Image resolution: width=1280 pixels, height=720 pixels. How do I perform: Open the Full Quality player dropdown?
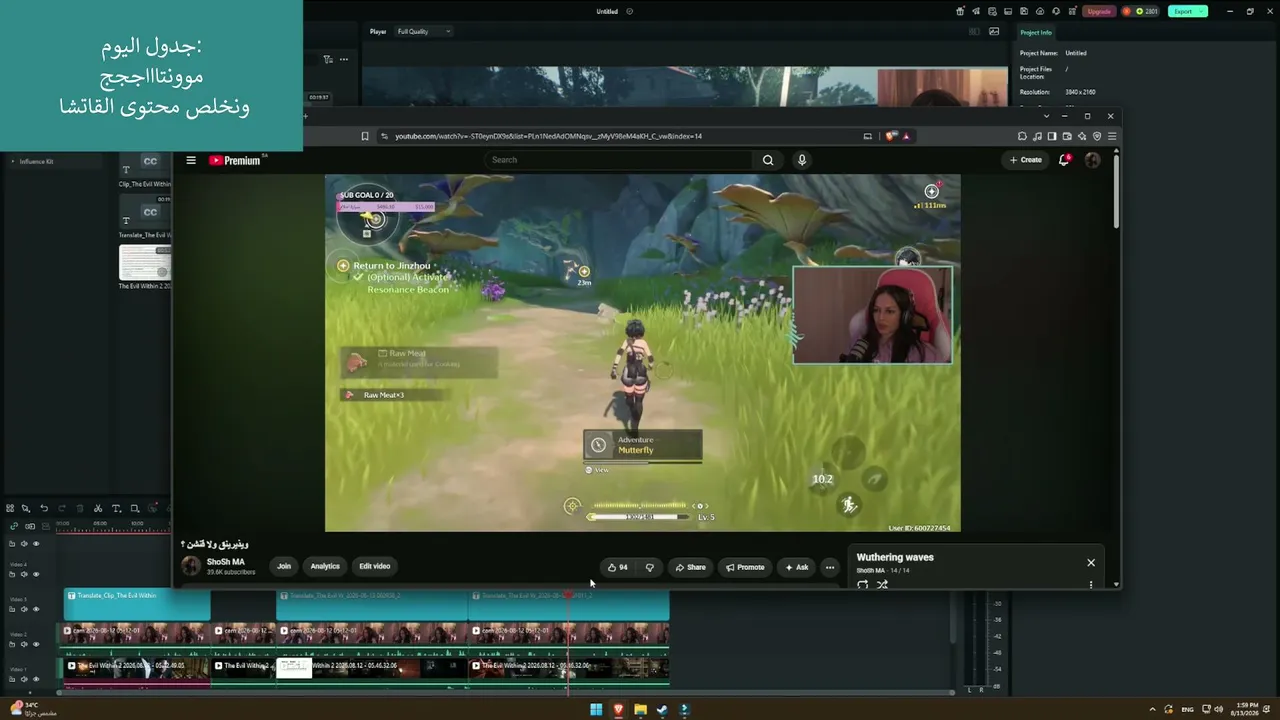point(424,31)
